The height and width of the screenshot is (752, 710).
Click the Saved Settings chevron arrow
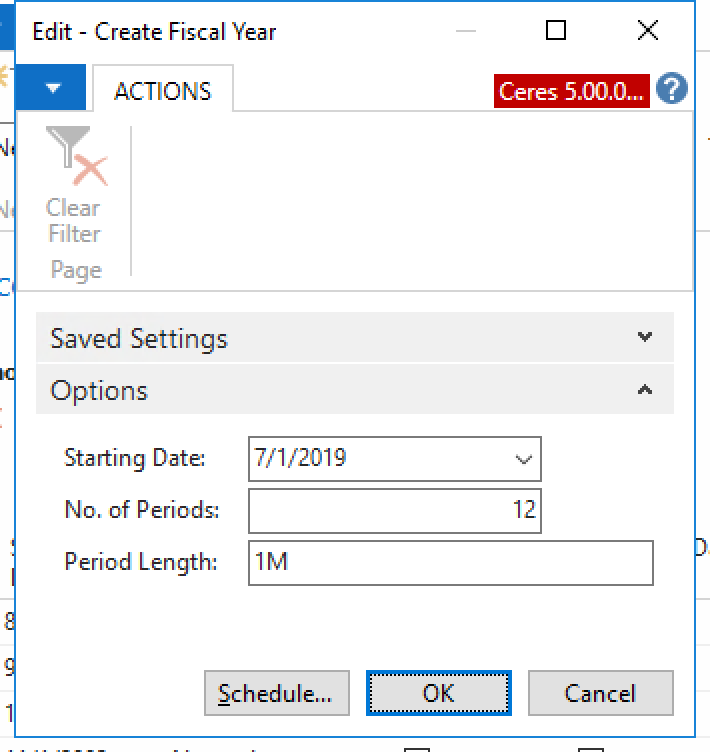pyautogui.click(x=645, y=338)
